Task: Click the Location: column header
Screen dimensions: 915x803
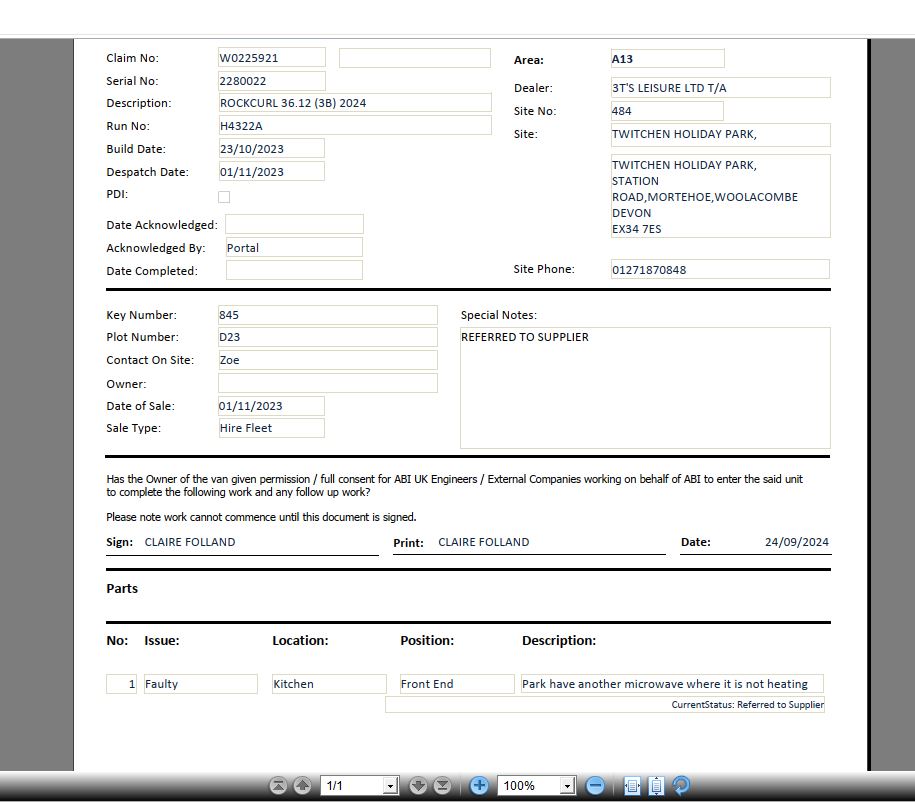Action: click(300, 641)
